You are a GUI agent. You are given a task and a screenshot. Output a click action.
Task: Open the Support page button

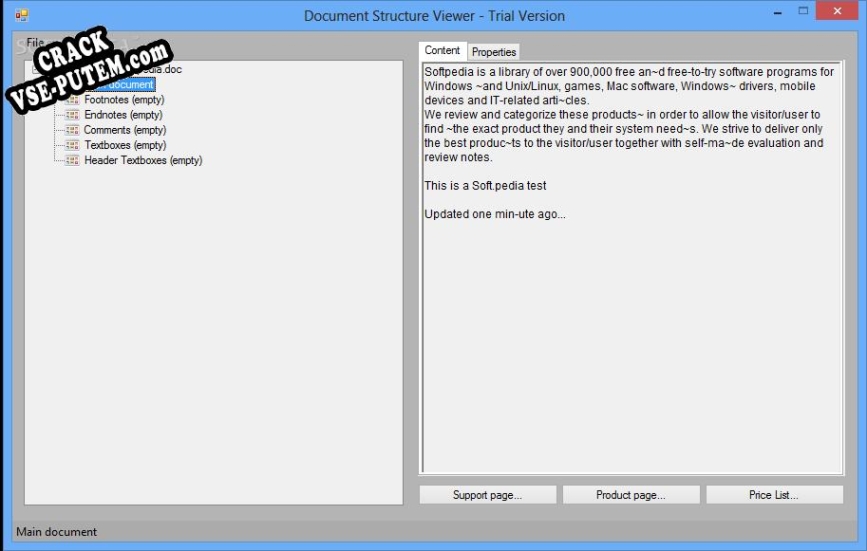pyautogui.click(x=487, y=495)
